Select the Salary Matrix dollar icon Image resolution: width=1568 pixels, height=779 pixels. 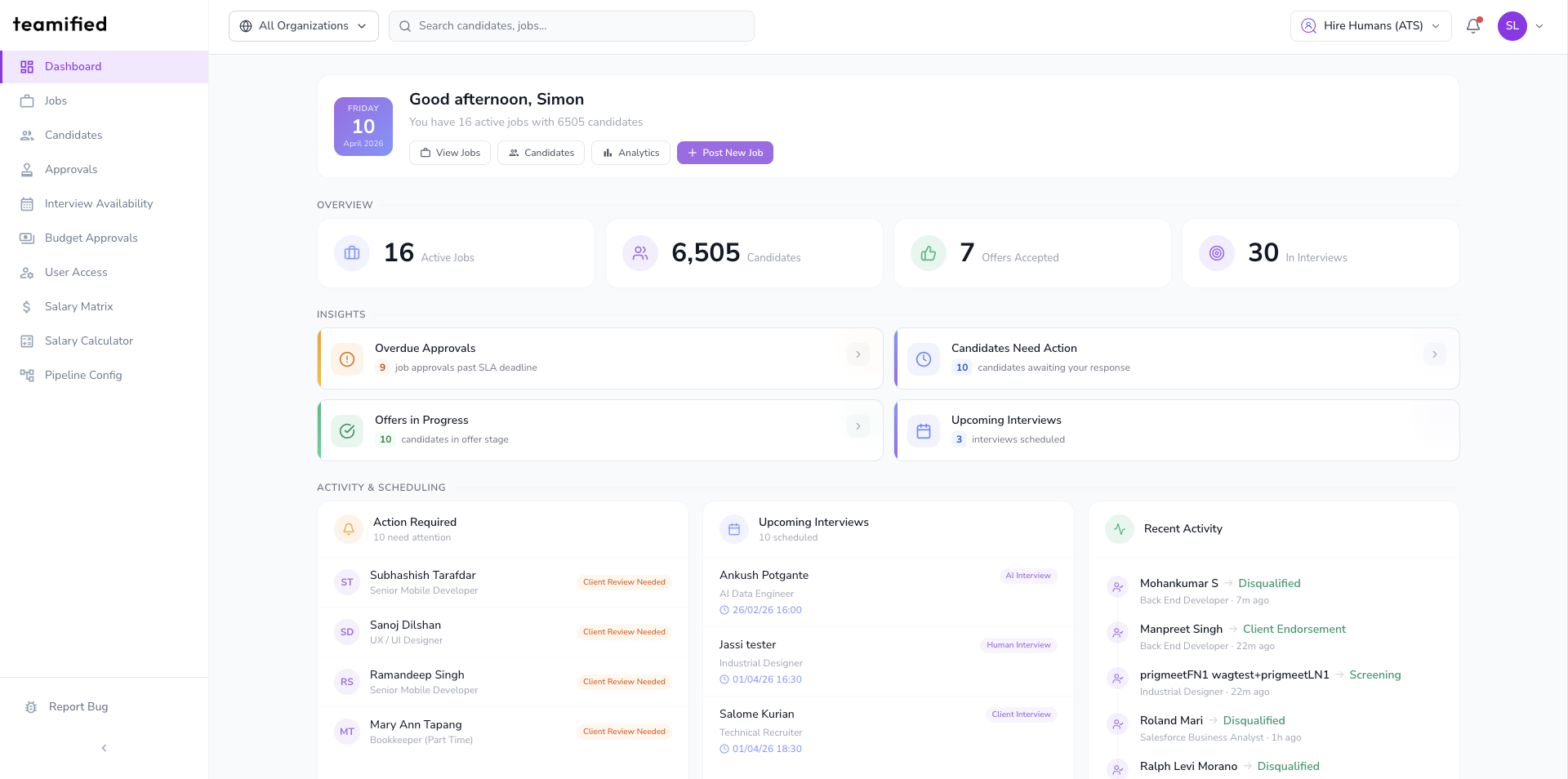click(x=27, y=306)
